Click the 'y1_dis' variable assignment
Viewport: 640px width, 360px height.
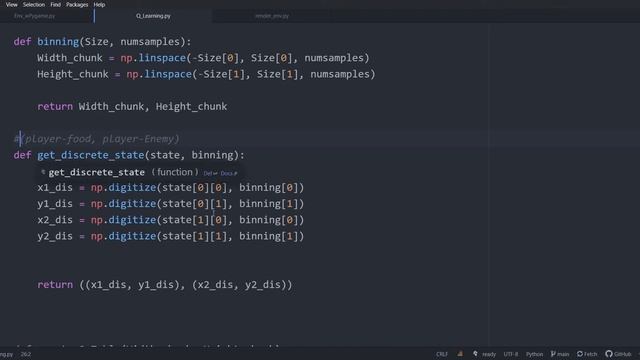tap(55, 204)
